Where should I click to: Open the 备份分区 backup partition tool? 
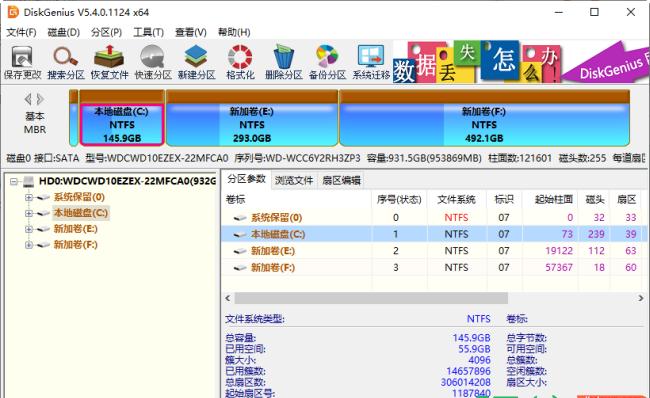pyautogui.click(x=327, y=63)
